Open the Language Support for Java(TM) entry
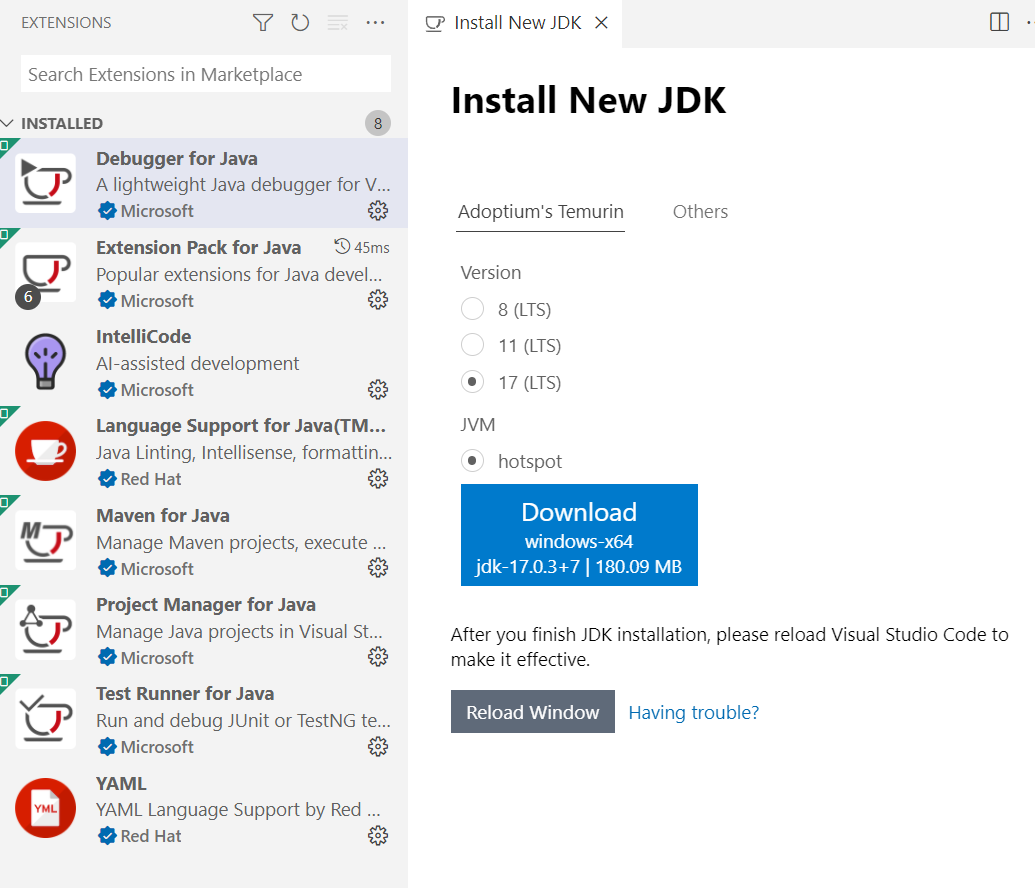This screenshot has height=888, width=1035. click(204, 451)
